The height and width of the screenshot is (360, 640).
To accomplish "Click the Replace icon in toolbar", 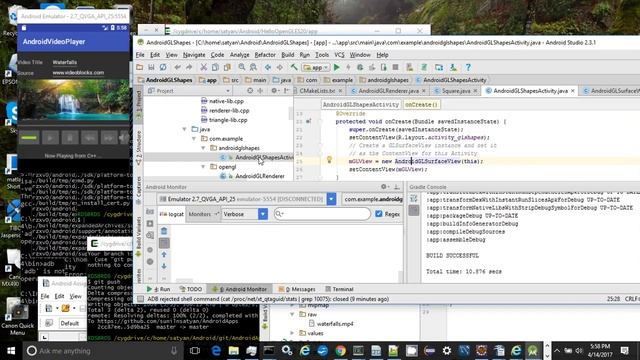I will click(x=253, y=67).
